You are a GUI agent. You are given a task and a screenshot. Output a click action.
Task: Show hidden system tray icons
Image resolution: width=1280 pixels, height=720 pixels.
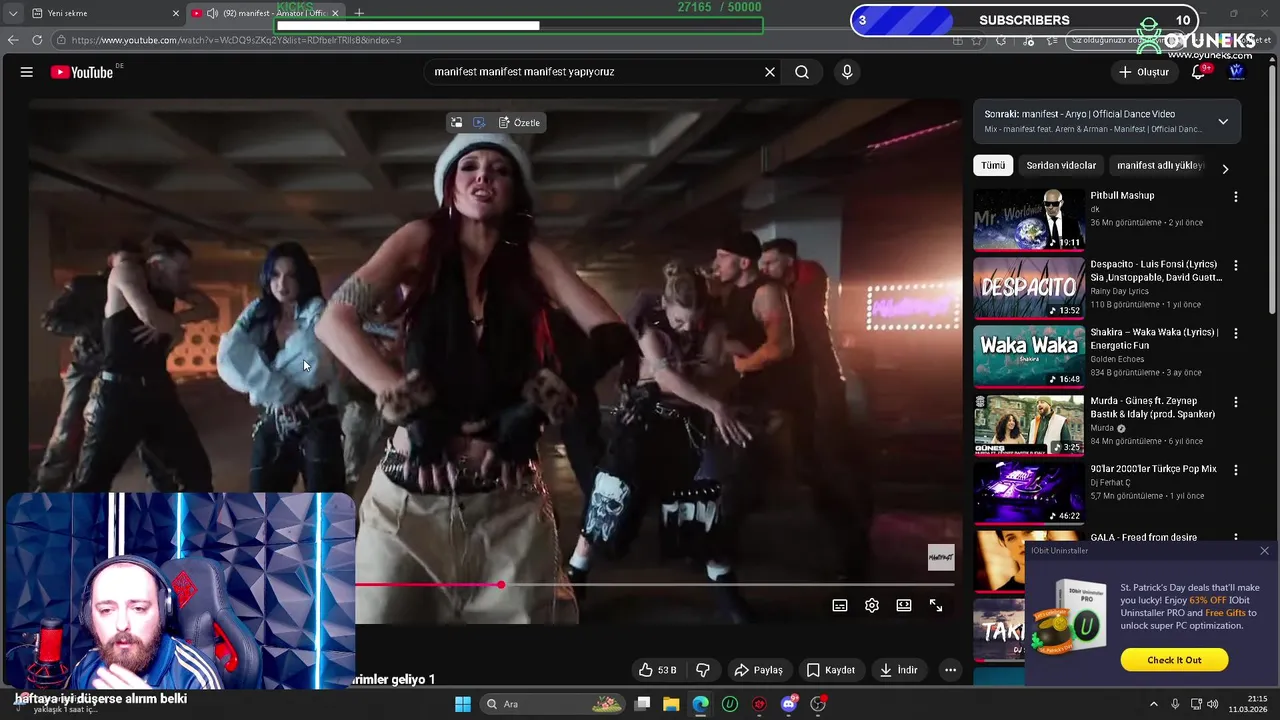click(x=1153, y=704)
